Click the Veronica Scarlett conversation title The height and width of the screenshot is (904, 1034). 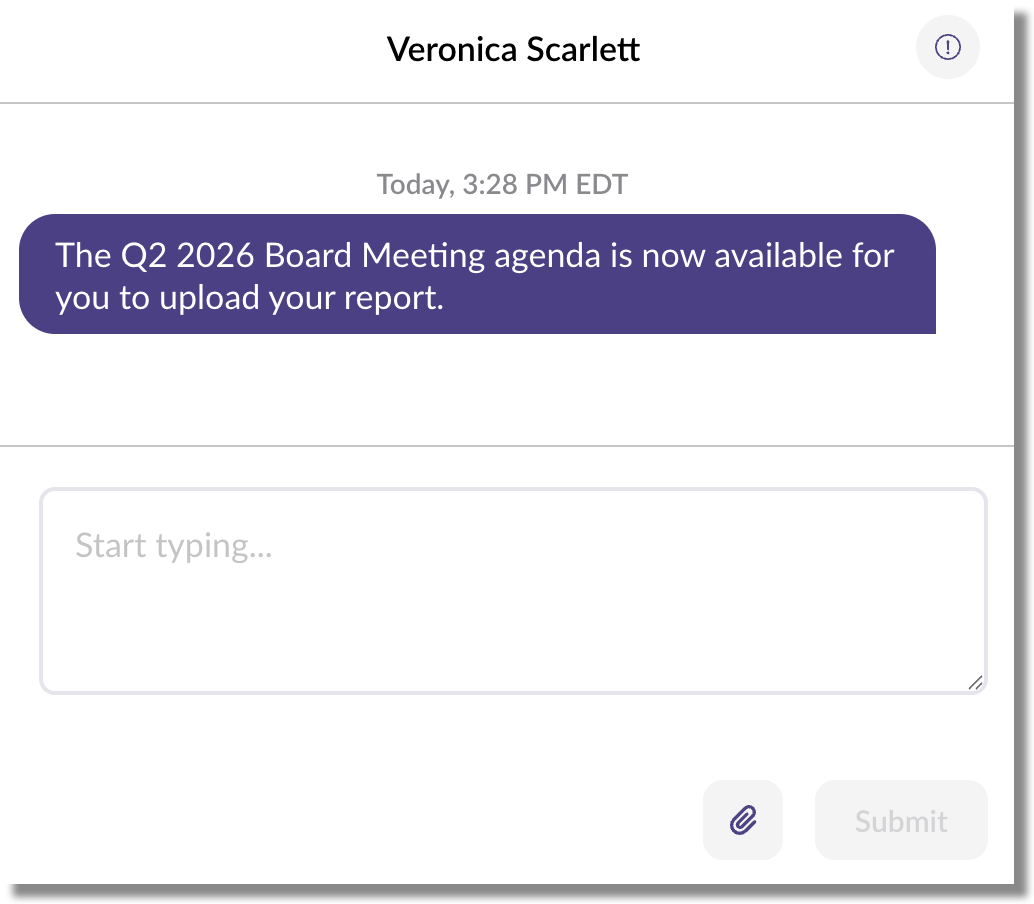point(513,49)
